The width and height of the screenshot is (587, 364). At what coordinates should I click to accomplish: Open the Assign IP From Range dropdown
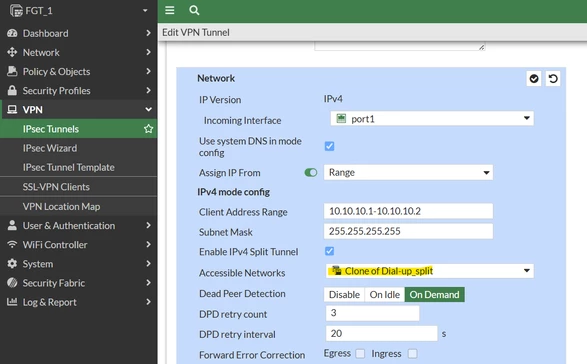coord(408,172)
